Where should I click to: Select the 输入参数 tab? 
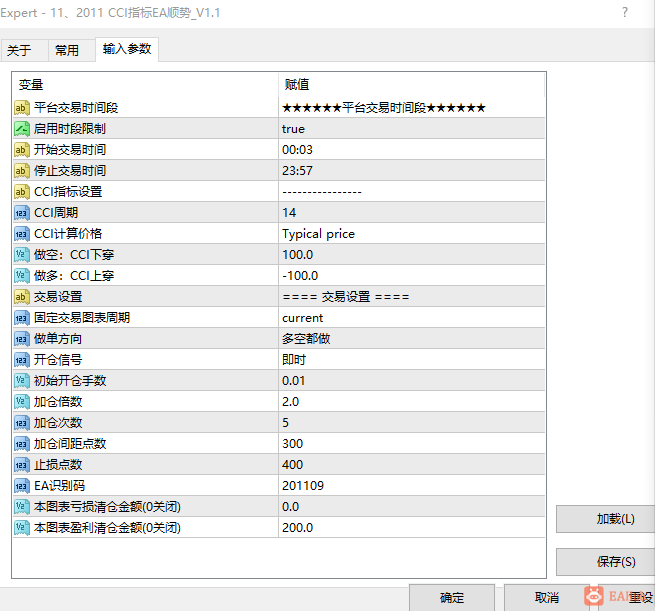(x=127, y=49)
